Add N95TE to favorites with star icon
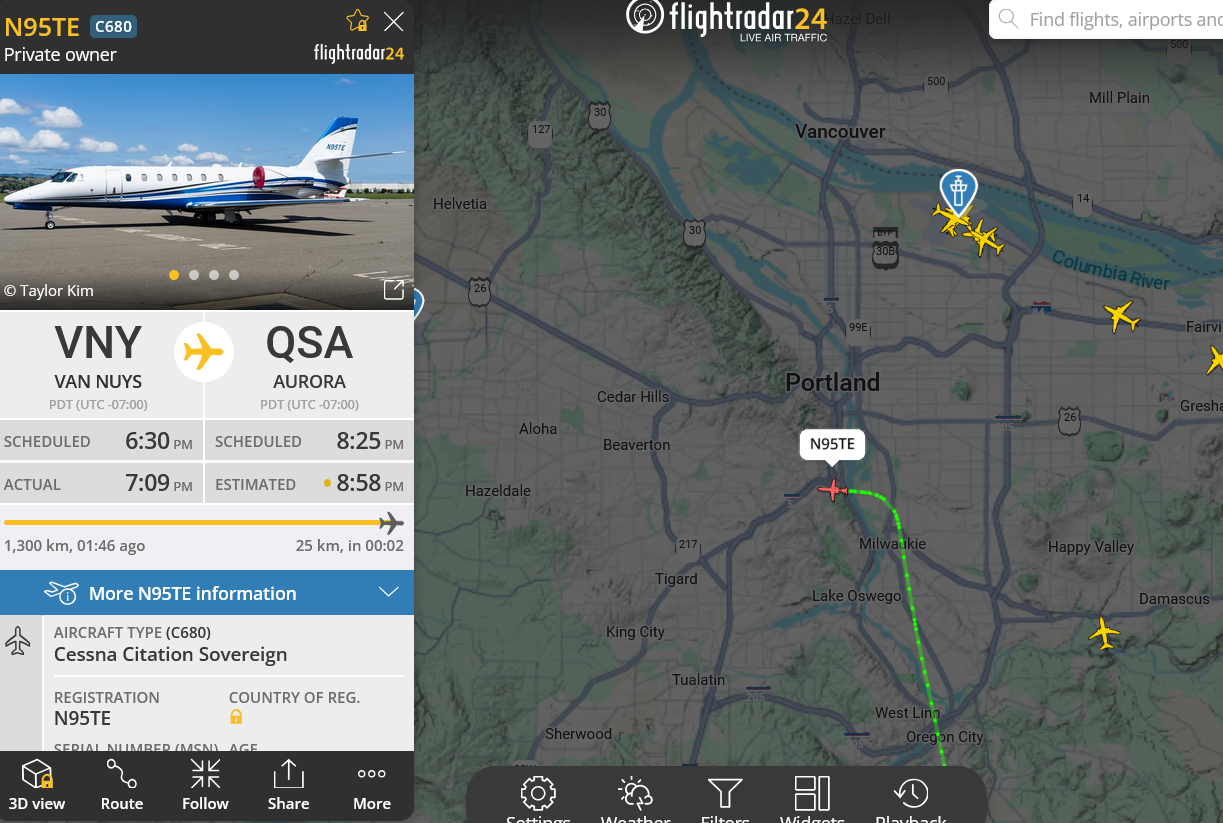The height and width of the screenshot is (823, 1223). click(357, 20)
